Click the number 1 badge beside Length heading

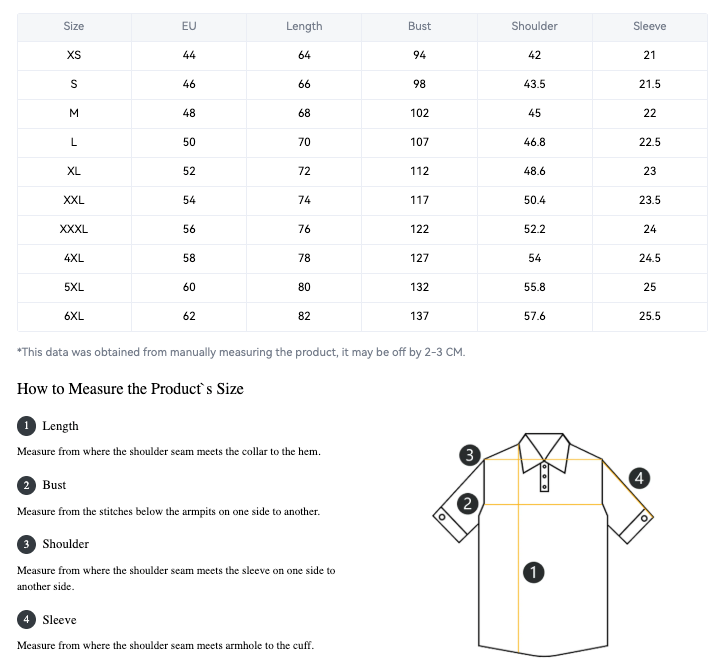pyautogui.click(x=26, y=426)
